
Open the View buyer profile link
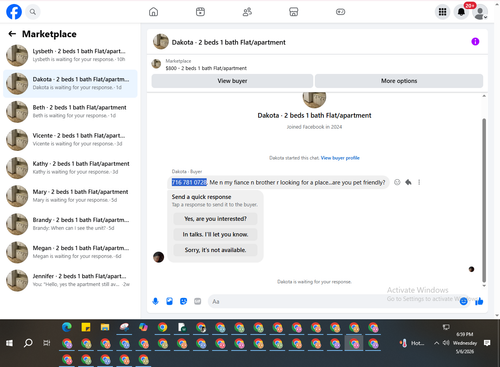(340, 158)
